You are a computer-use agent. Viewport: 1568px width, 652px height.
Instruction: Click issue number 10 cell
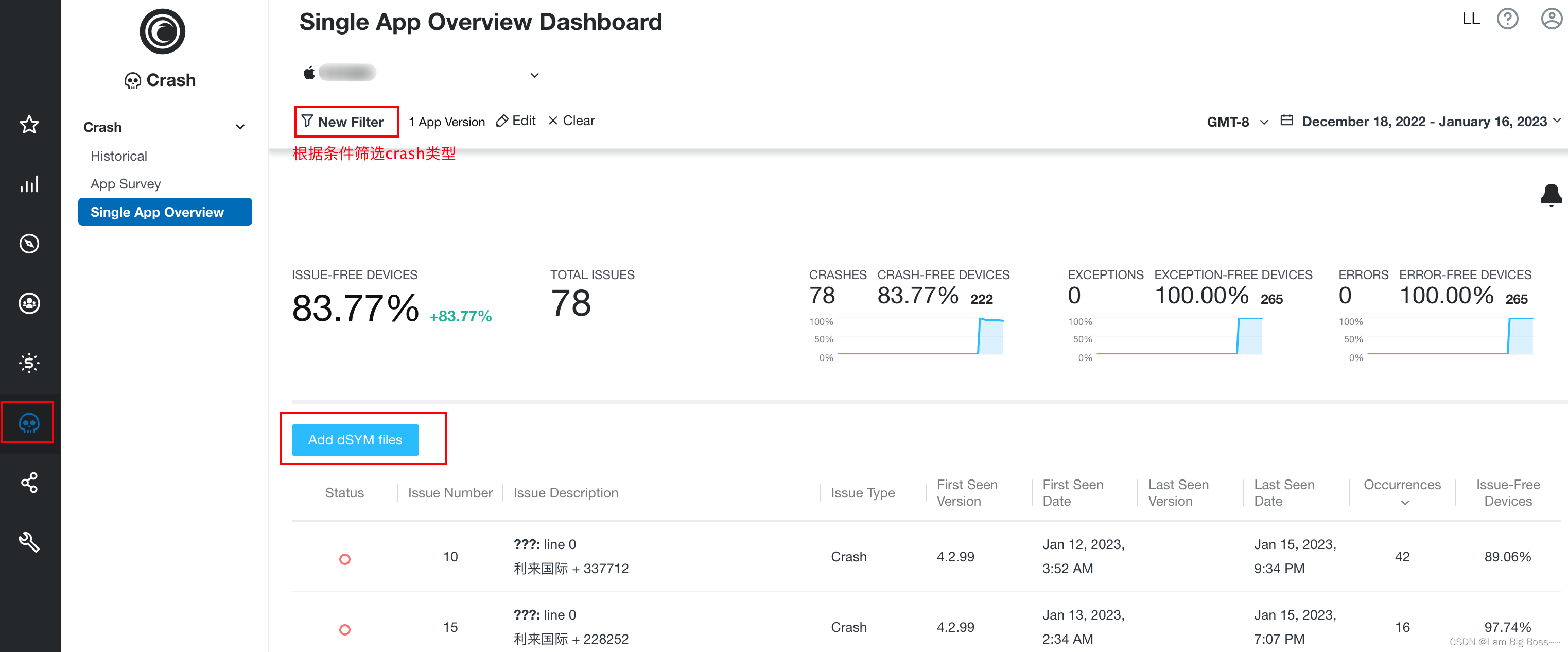point(450,556)
